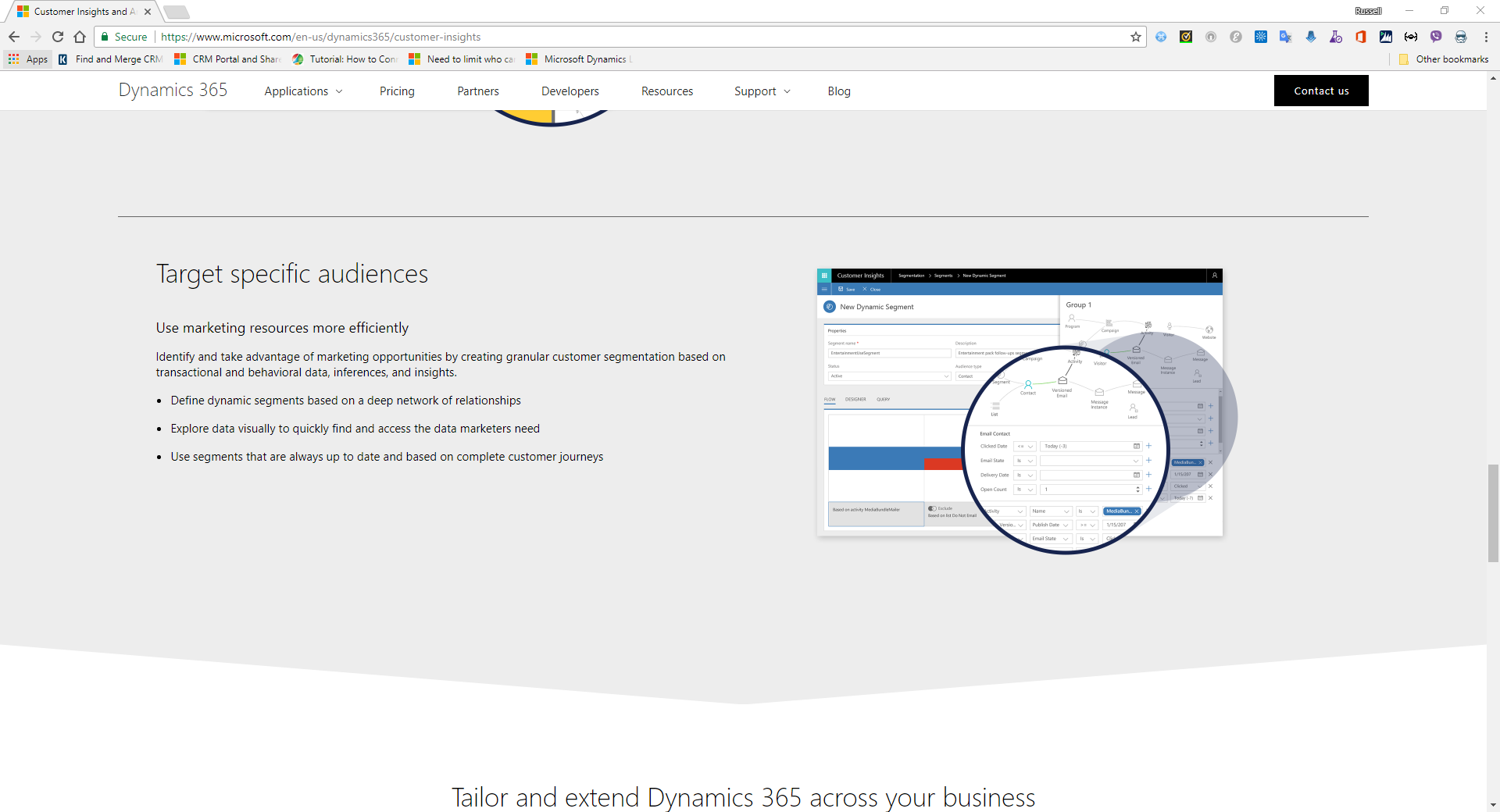
Task: Expand the Applications dropdown menu
Action: [x=303, y=91]
